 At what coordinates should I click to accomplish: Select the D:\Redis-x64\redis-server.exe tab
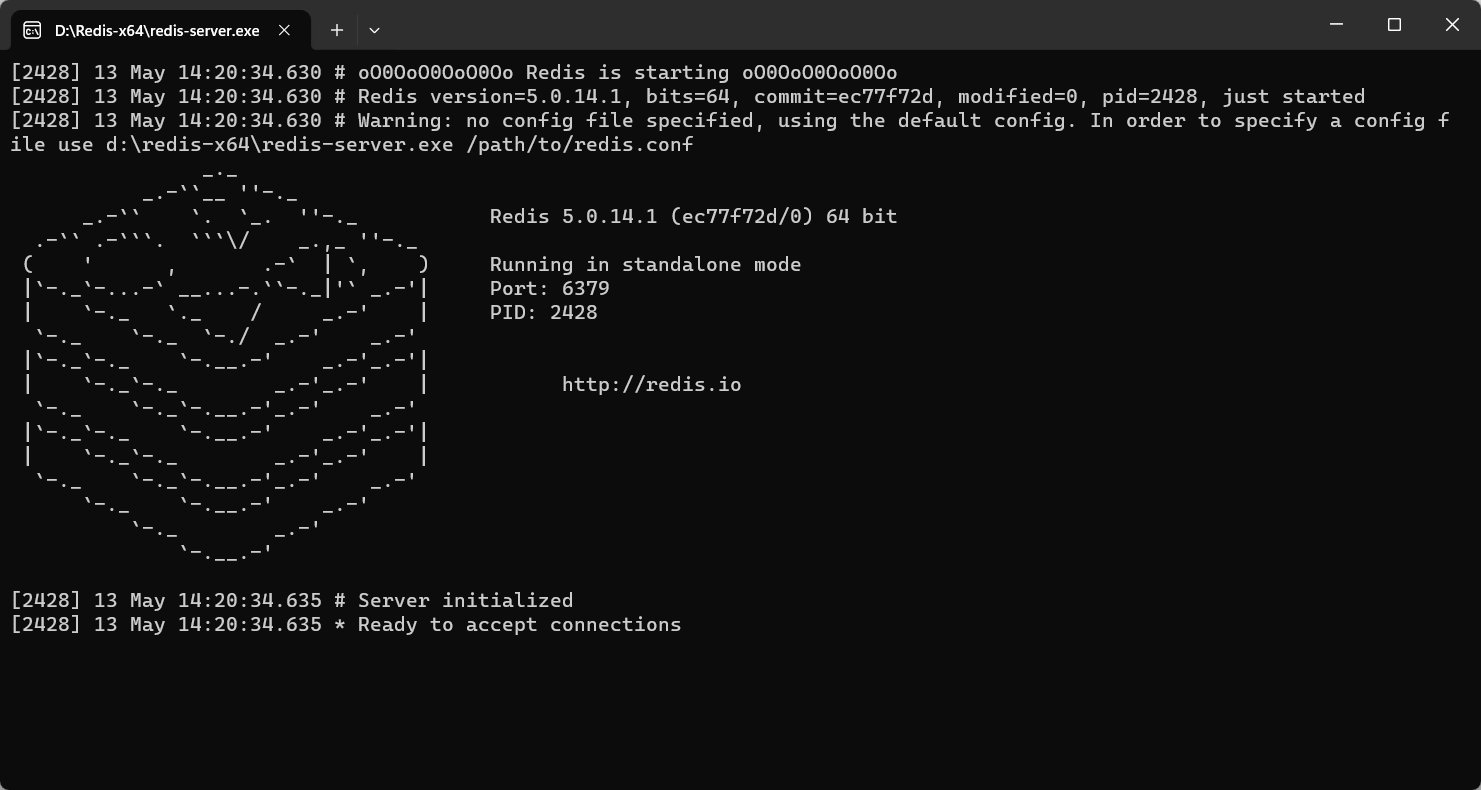[x=161, y=30]
